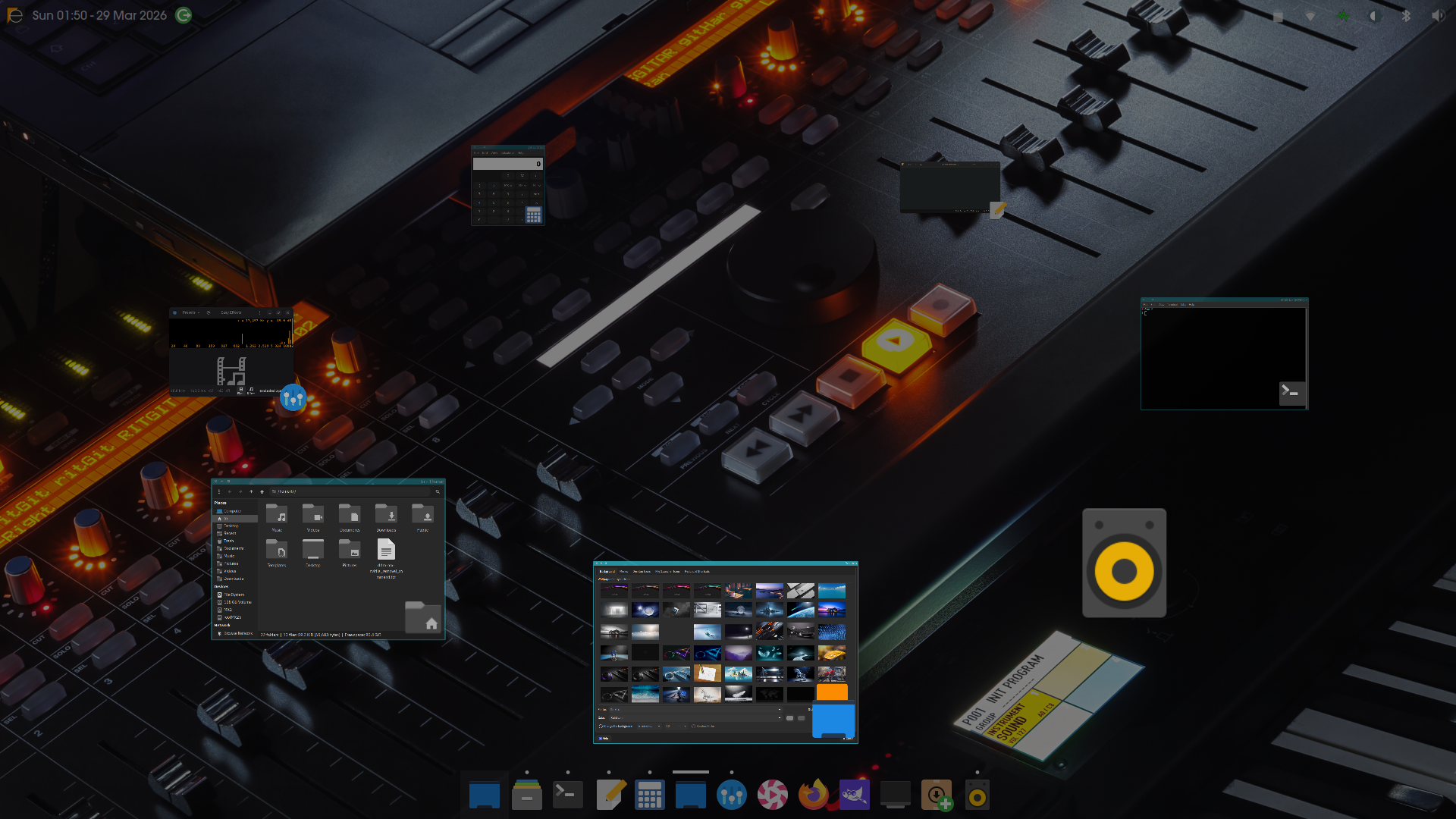Open GIMP from the dock

pyautogui.click(x=854, y=795)
